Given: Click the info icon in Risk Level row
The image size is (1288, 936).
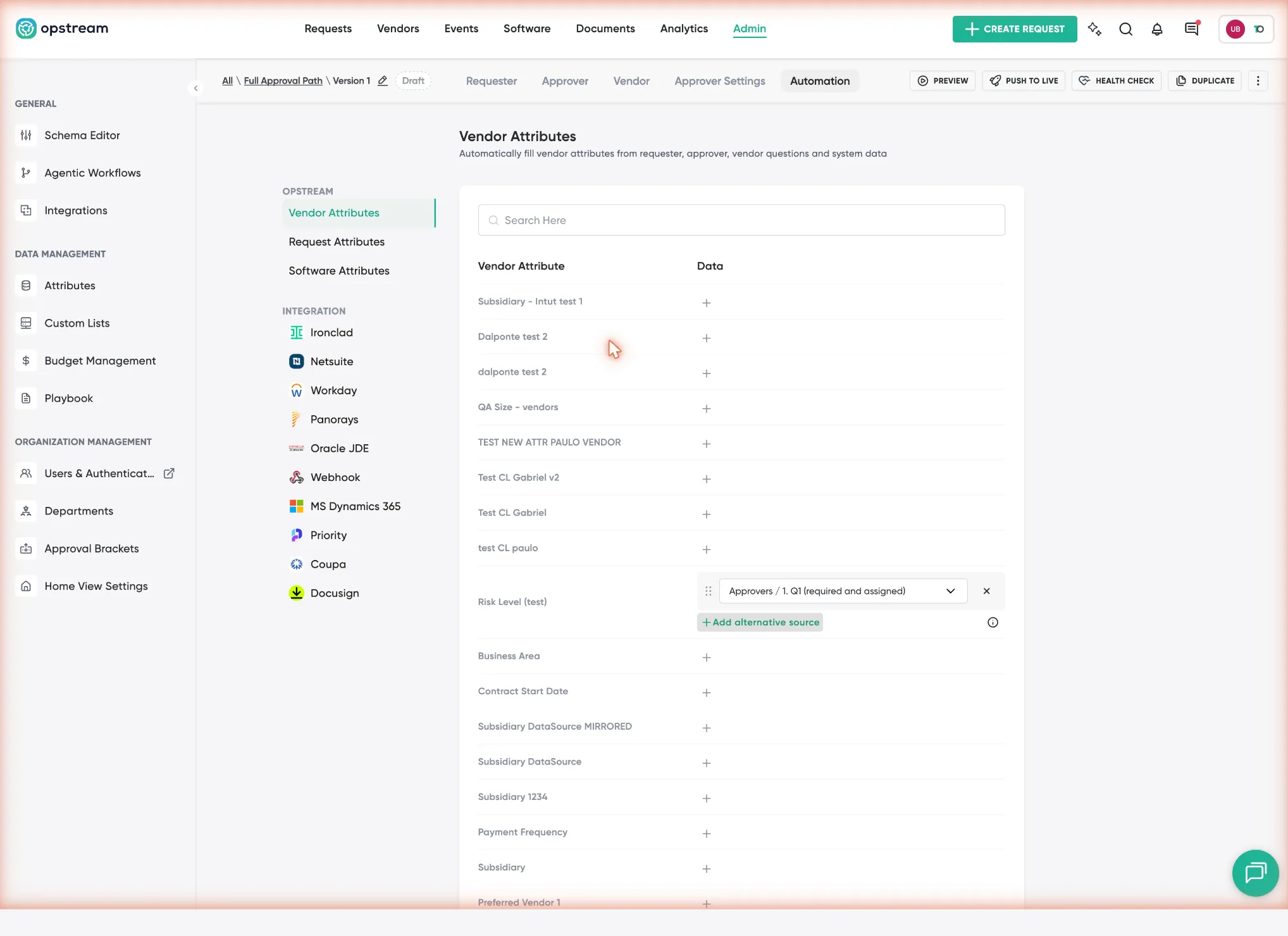Looking at the screenshot, I should coord(993,623).
